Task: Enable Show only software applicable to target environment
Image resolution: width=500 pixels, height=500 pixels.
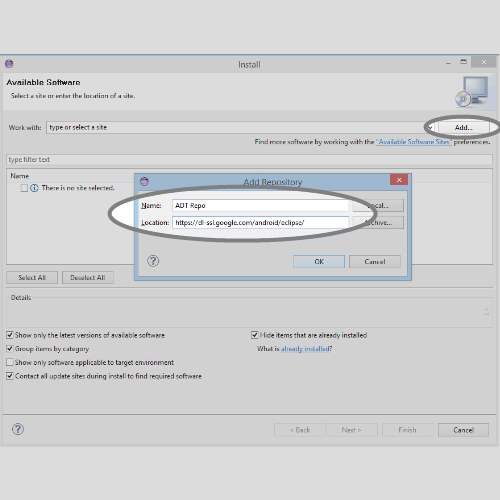Action: pyautogui.click(x=10, y=362)
